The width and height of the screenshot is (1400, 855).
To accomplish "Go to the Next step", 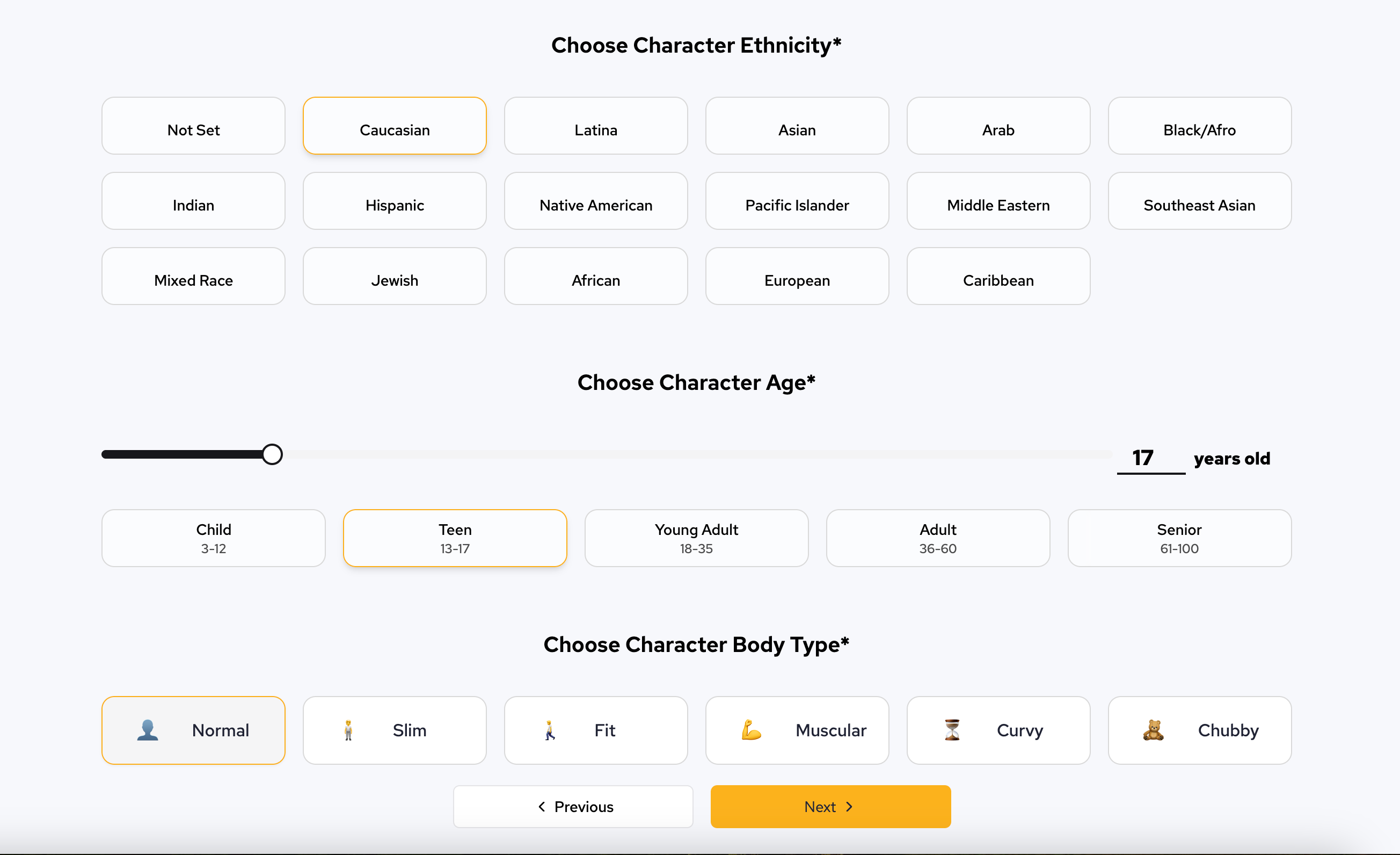I will click(830, 807).
